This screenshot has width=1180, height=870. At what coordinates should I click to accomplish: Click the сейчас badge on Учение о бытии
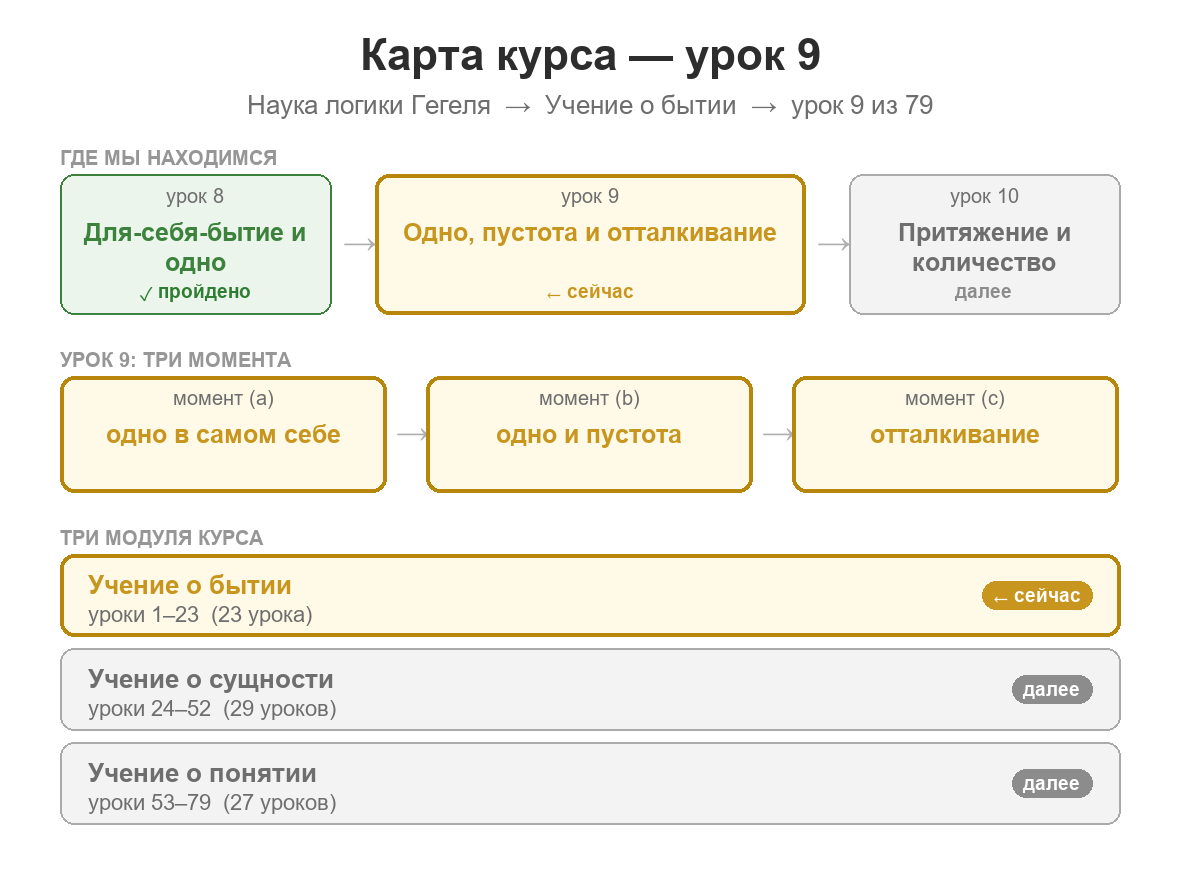pos(1037,596)
